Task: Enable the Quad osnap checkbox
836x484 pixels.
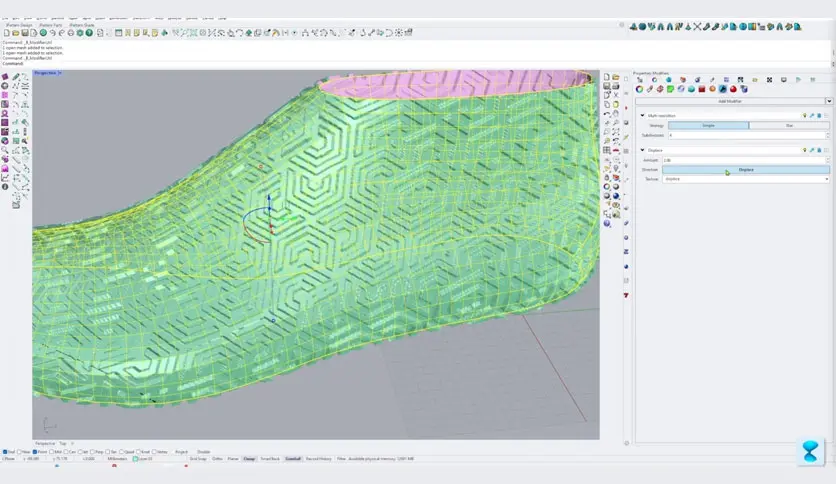Action: [122, 451]
